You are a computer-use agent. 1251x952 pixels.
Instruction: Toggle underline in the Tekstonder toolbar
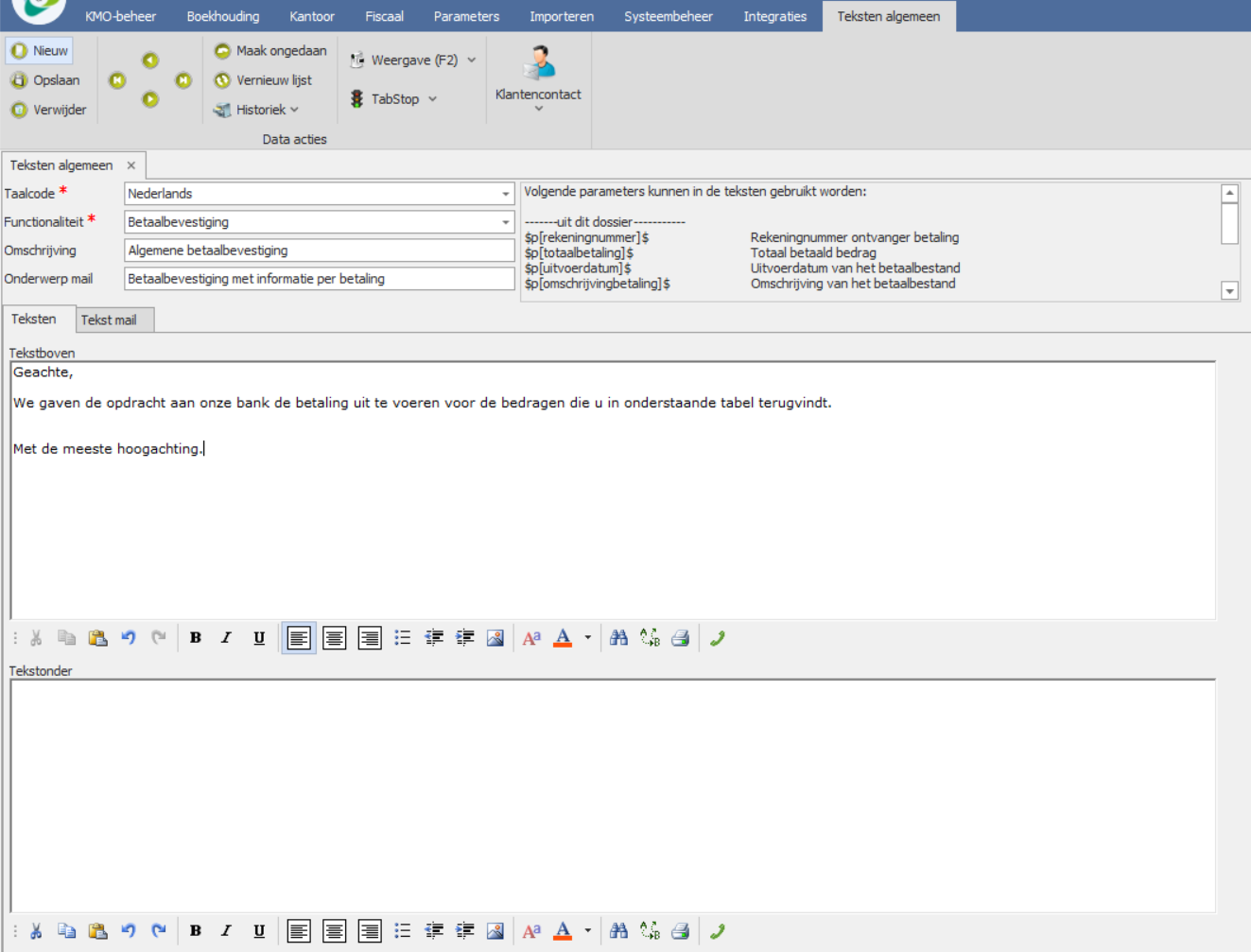pos(258,931)
